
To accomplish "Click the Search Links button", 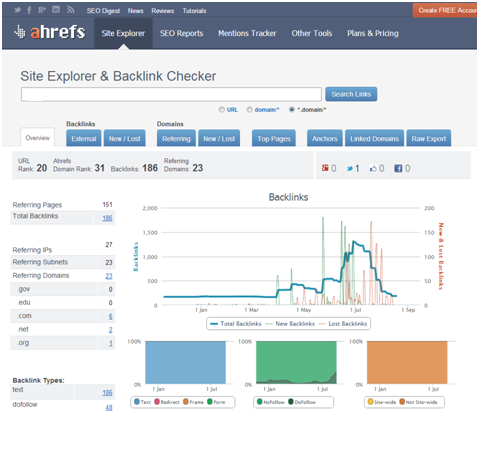I will coord(351,94).
